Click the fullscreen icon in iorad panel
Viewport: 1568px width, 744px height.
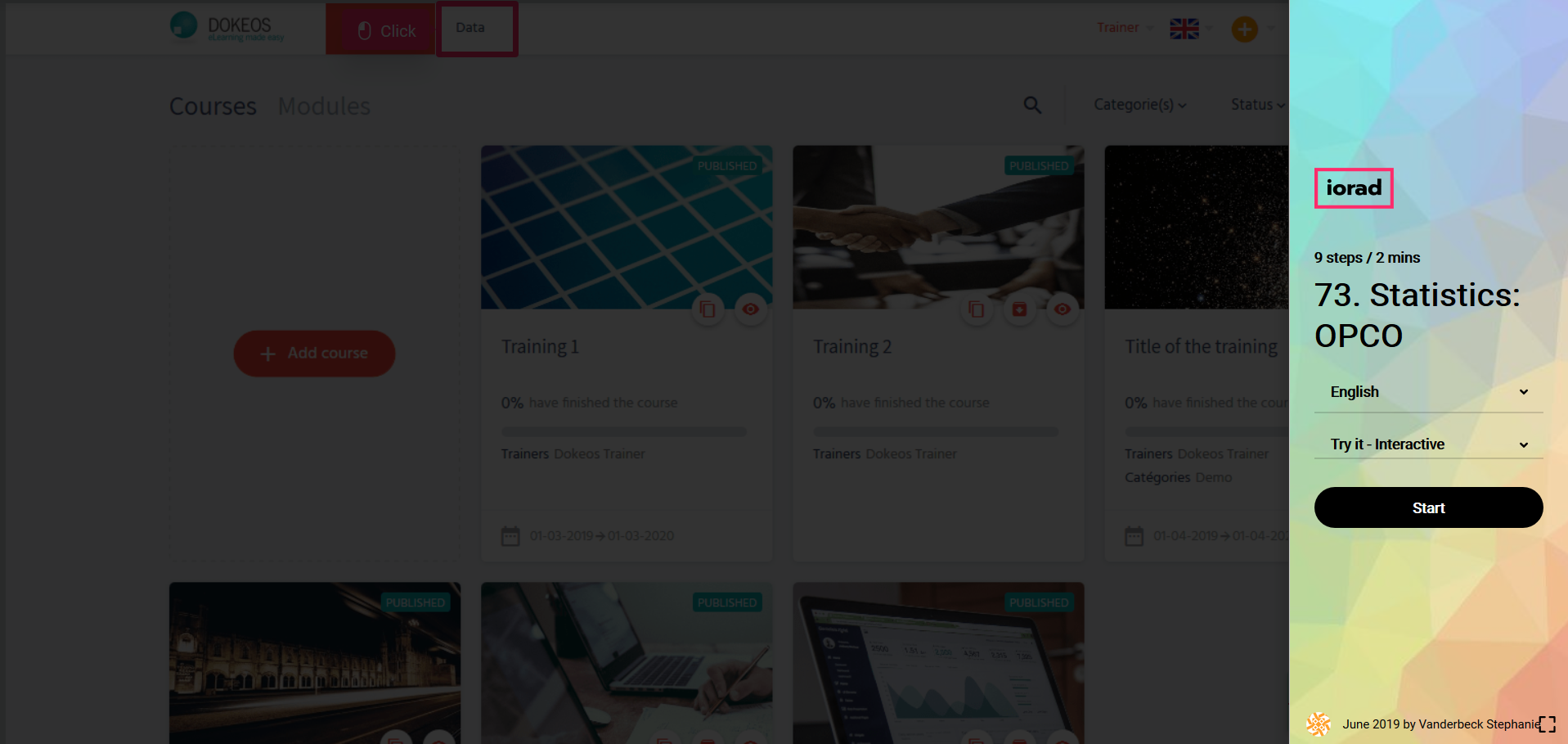1547,724
